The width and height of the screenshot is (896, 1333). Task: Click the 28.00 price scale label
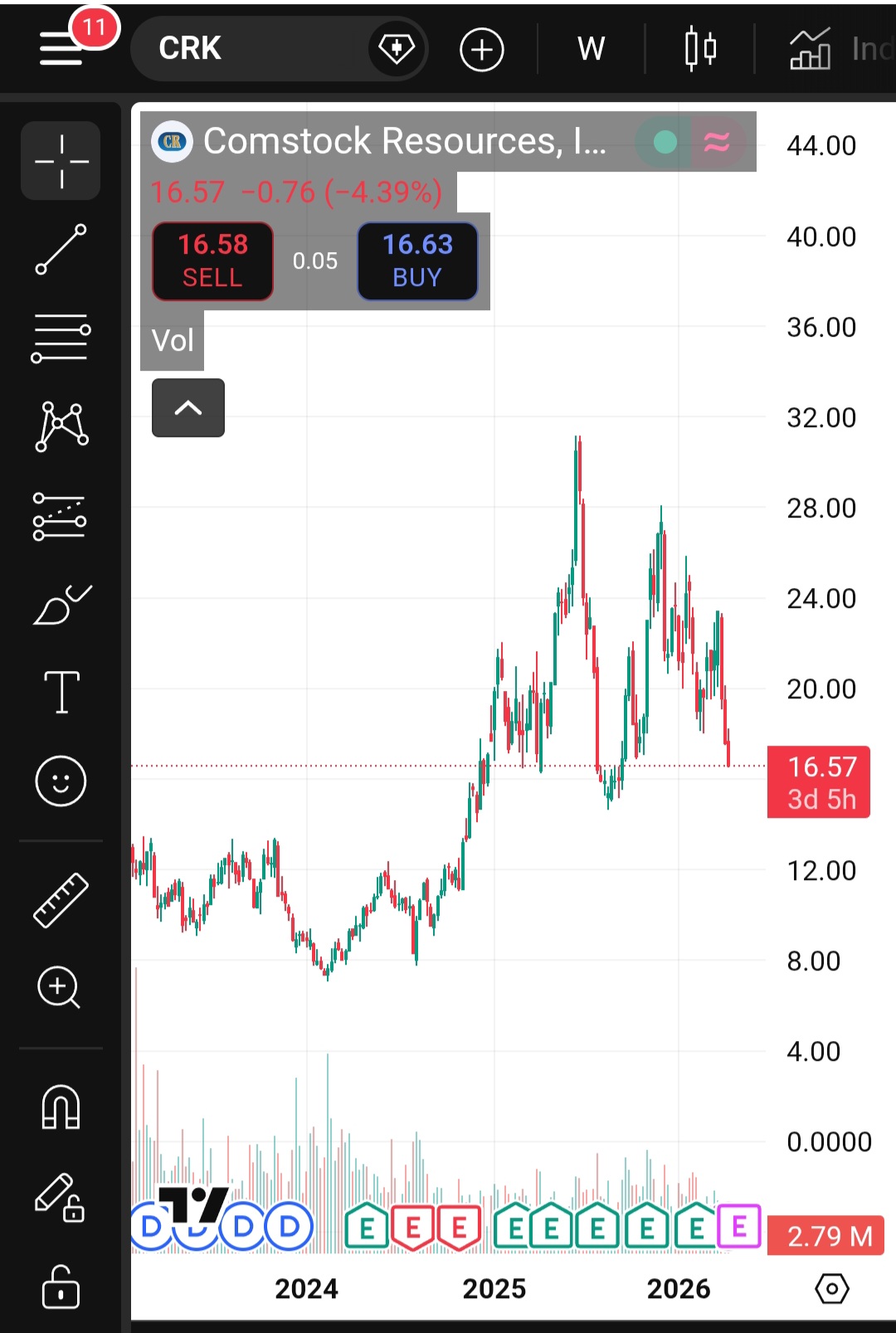[x=821, y=508]
